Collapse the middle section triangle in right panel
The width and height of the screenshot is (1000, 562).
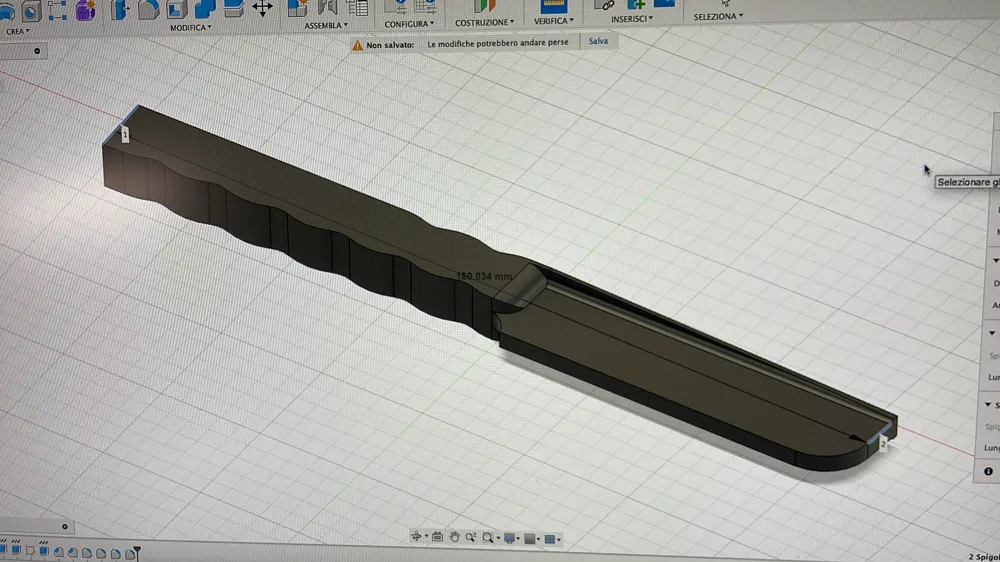point(992,333)
